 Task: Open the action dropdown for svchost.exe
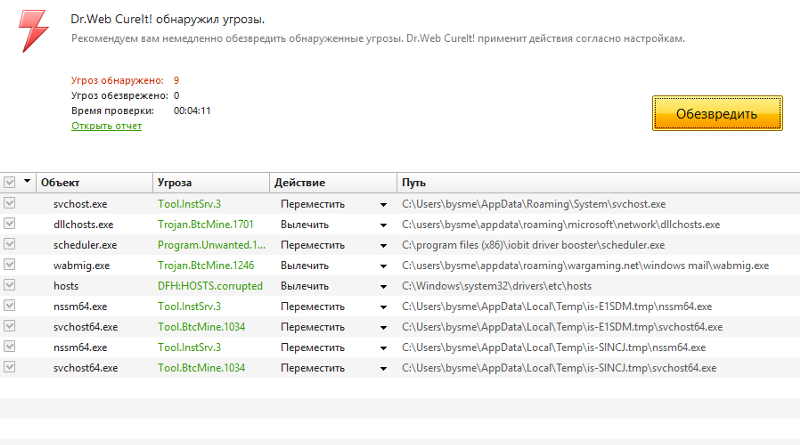(383, 205)
